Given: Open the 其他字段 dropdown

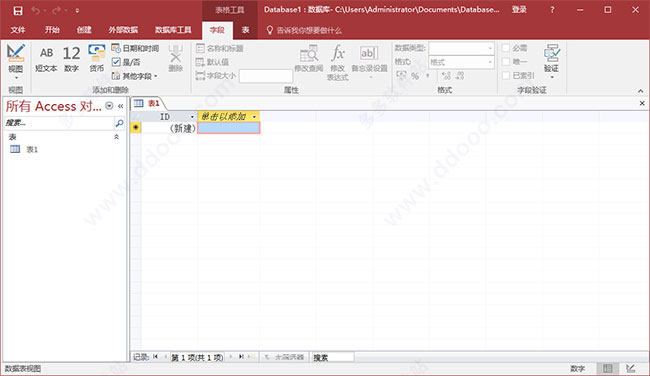Looking at the screenshot, I should point(134,76).
